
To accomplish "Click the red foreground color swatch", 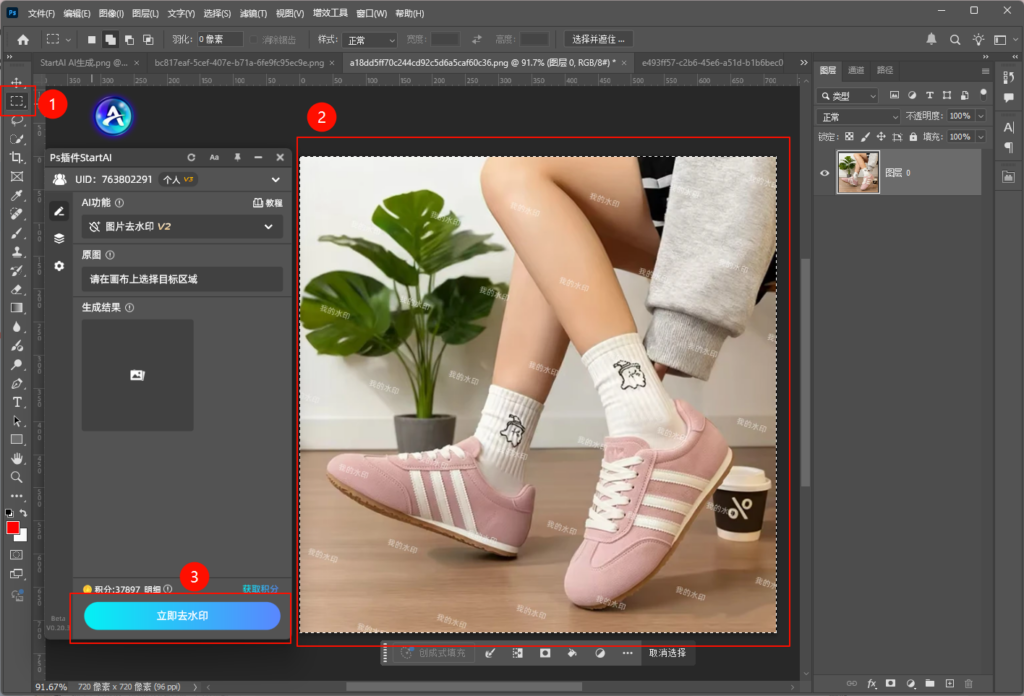I will pyautogui.click(x=13, y=527).
